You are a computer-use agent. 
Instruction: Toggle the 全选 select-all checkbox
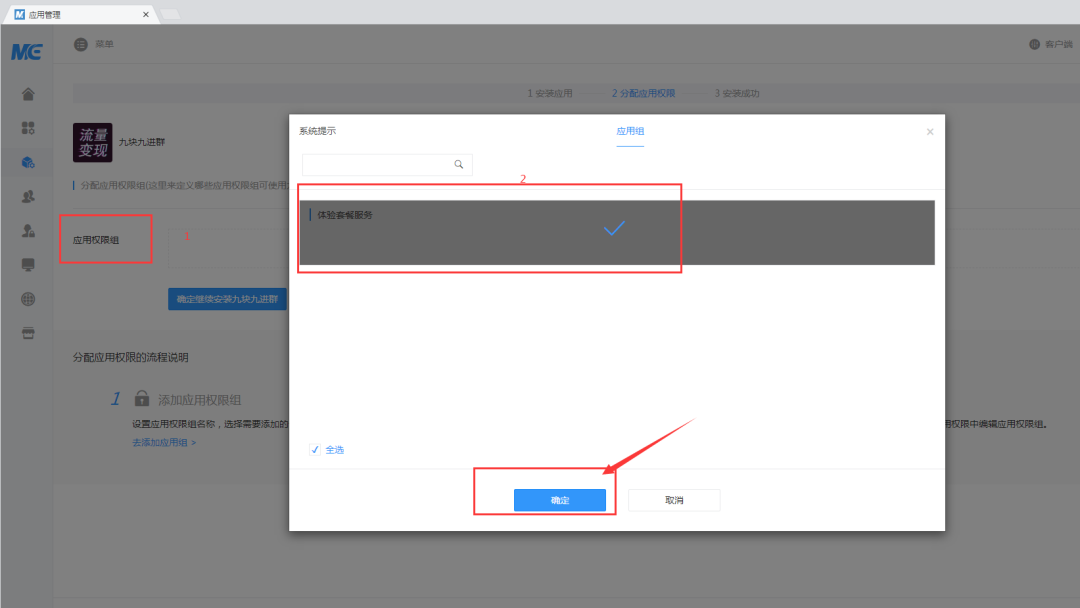(316, 450)
